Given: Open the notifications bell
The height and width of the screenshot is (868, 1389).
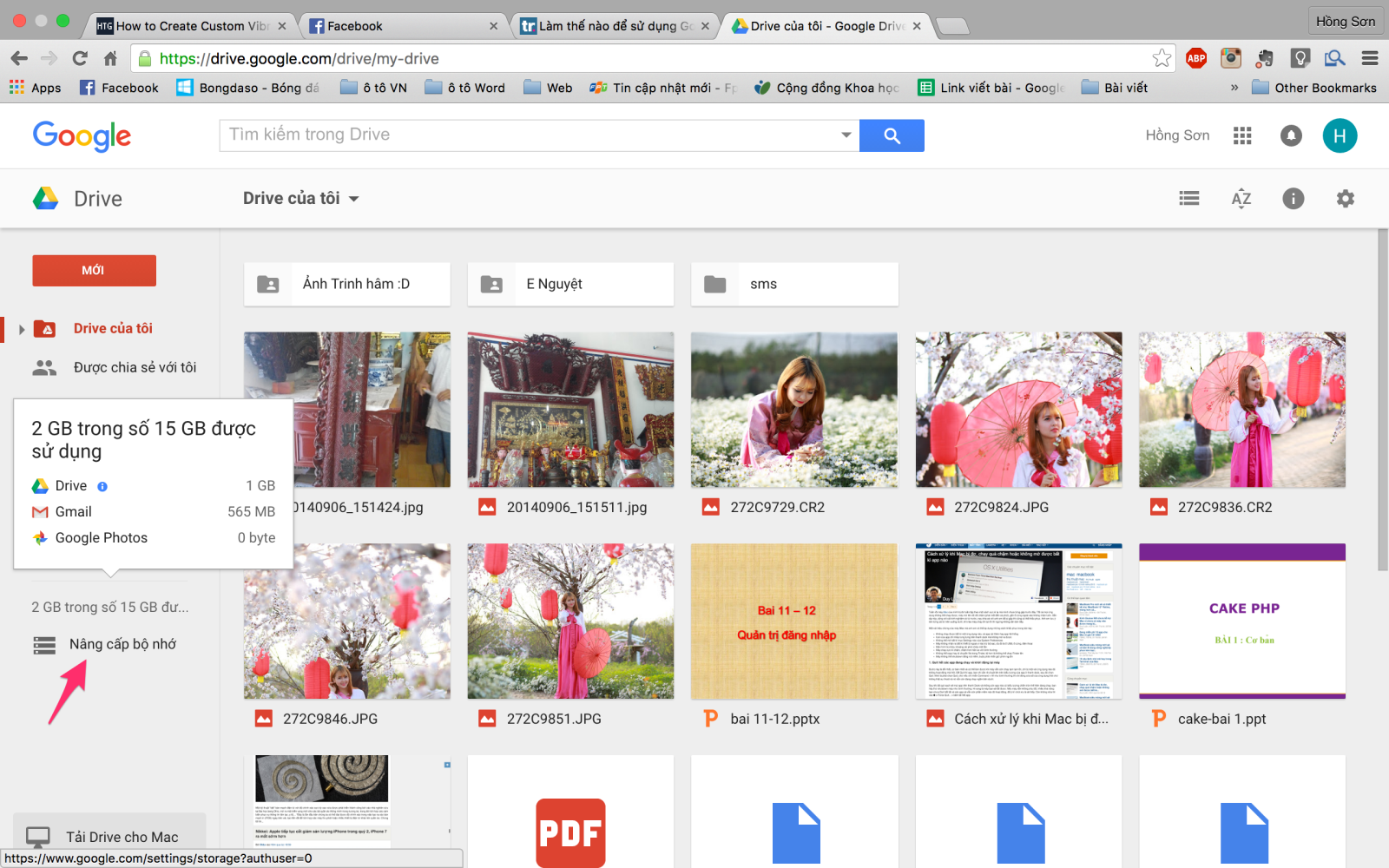Looking at the screenshot, I should pos(1291,135).
